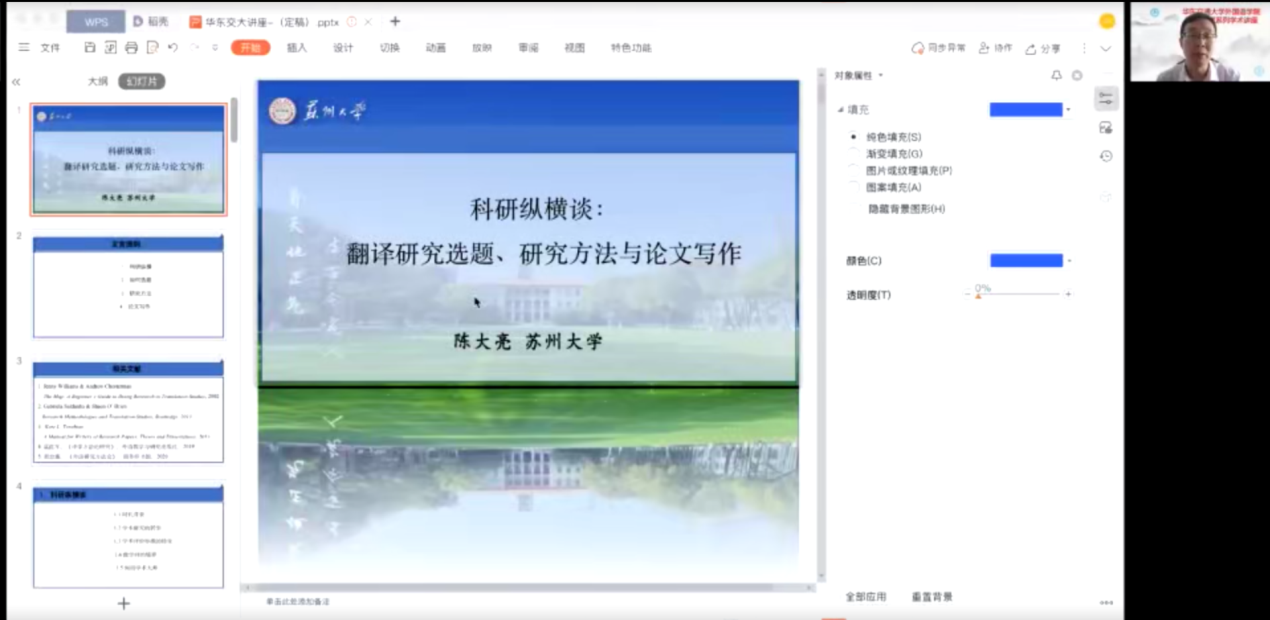The width and height of the screenshot is (1270, 620).
Task: Pin the 对象属性 panel
Action: [1056, 76]
